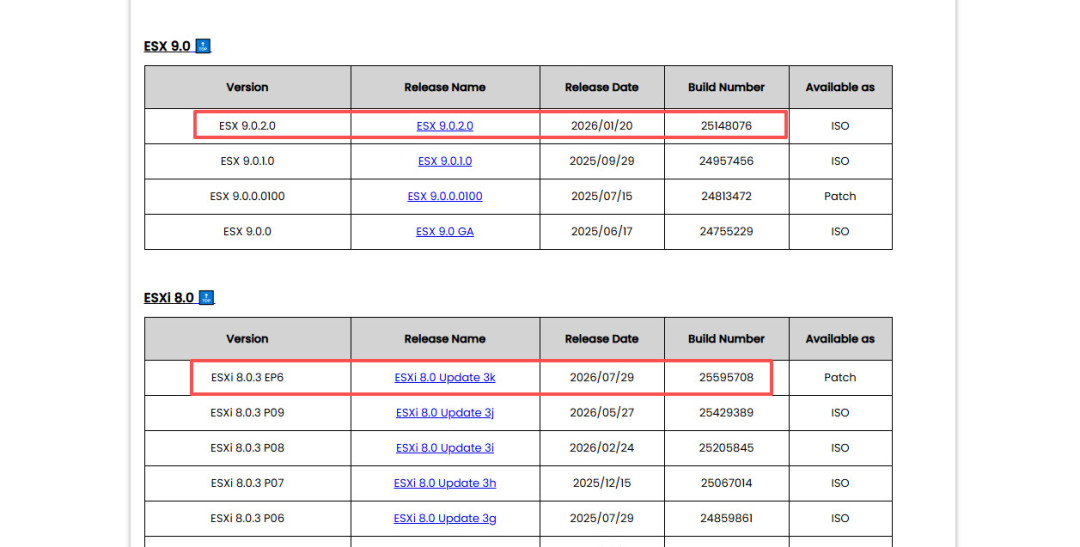Open the ESXi 8.0 section heading link
1080x547 pixels.
(x=169, y=298)
